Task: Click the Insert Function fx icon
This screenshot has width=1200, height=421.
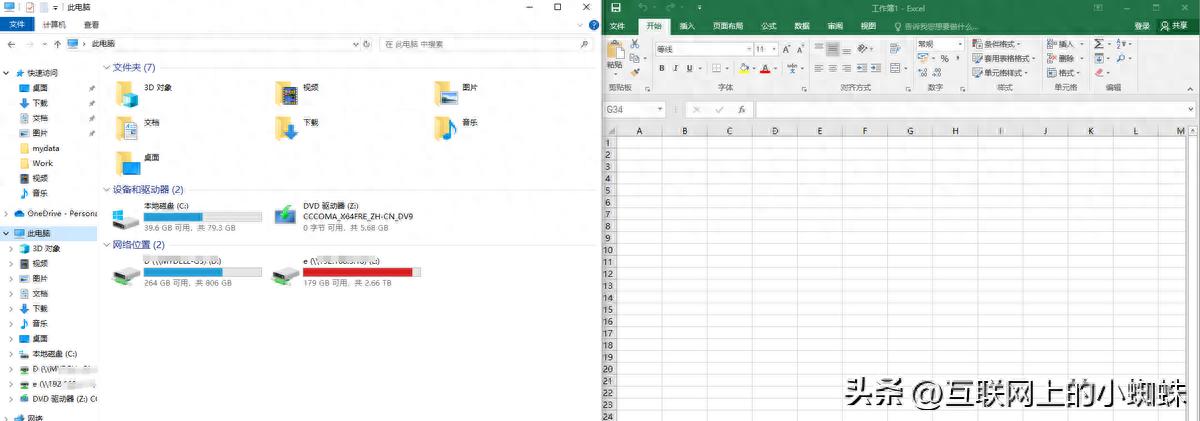Action: click(x=741, y=109)
